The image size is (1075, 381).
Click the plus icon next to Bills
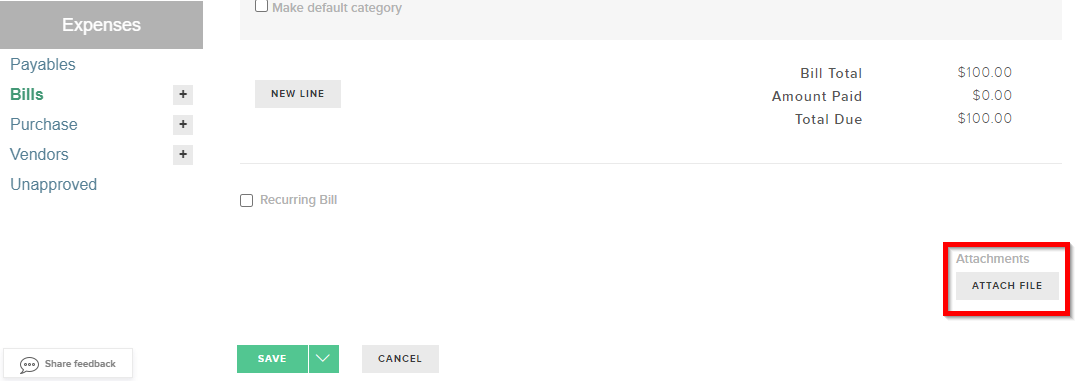coord(182,95)
